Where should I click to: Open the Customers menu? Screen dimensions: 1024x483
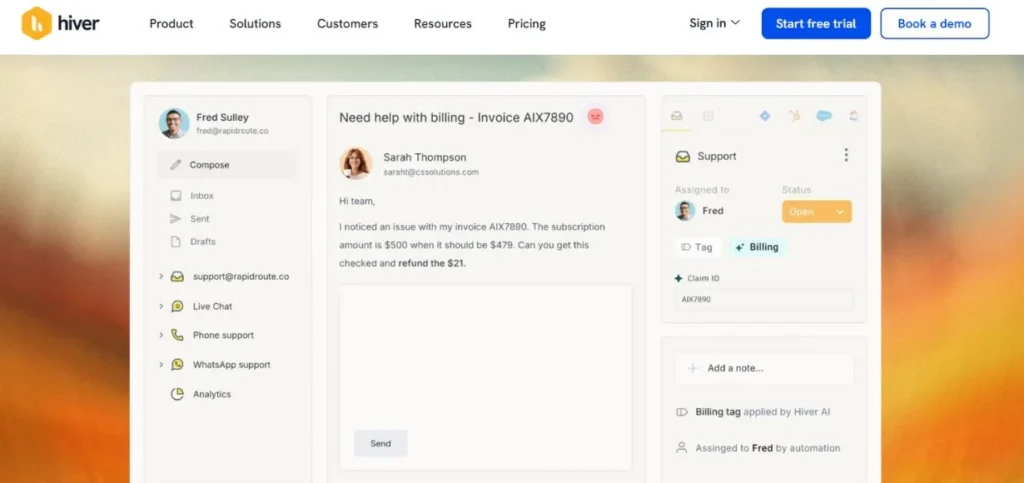pyautogui.click(x=347, y=23)
